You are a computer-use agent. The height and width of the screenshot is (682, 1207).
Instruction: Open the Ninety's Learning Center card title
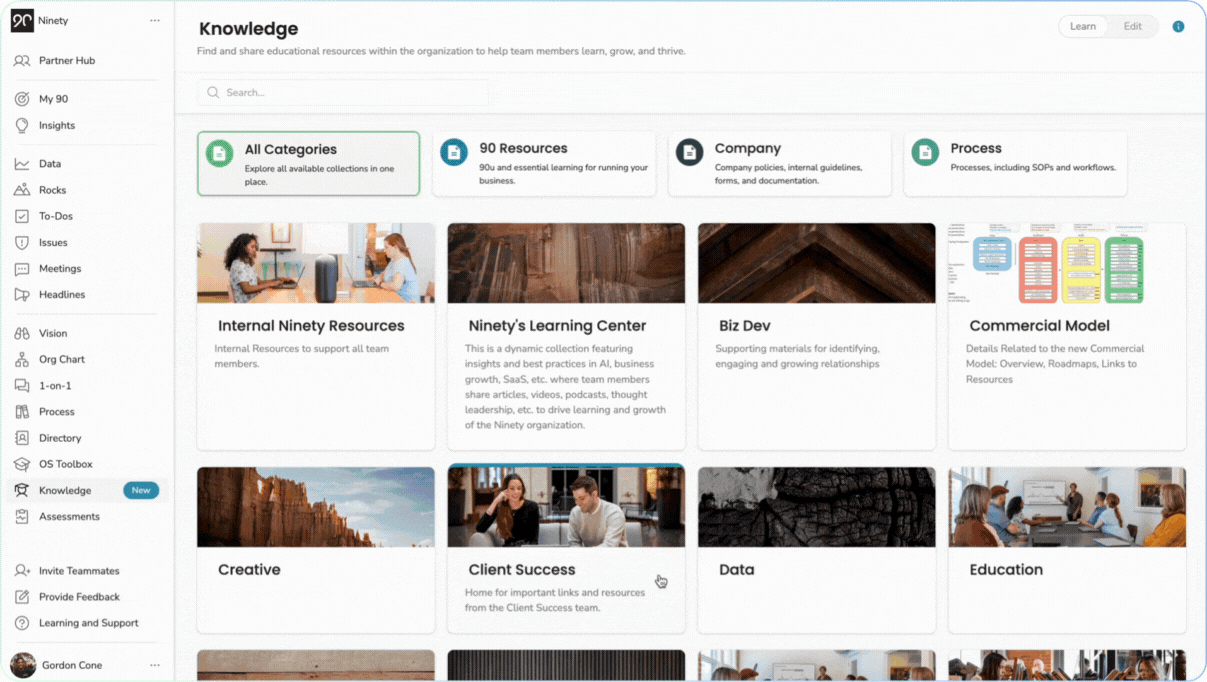557,326
